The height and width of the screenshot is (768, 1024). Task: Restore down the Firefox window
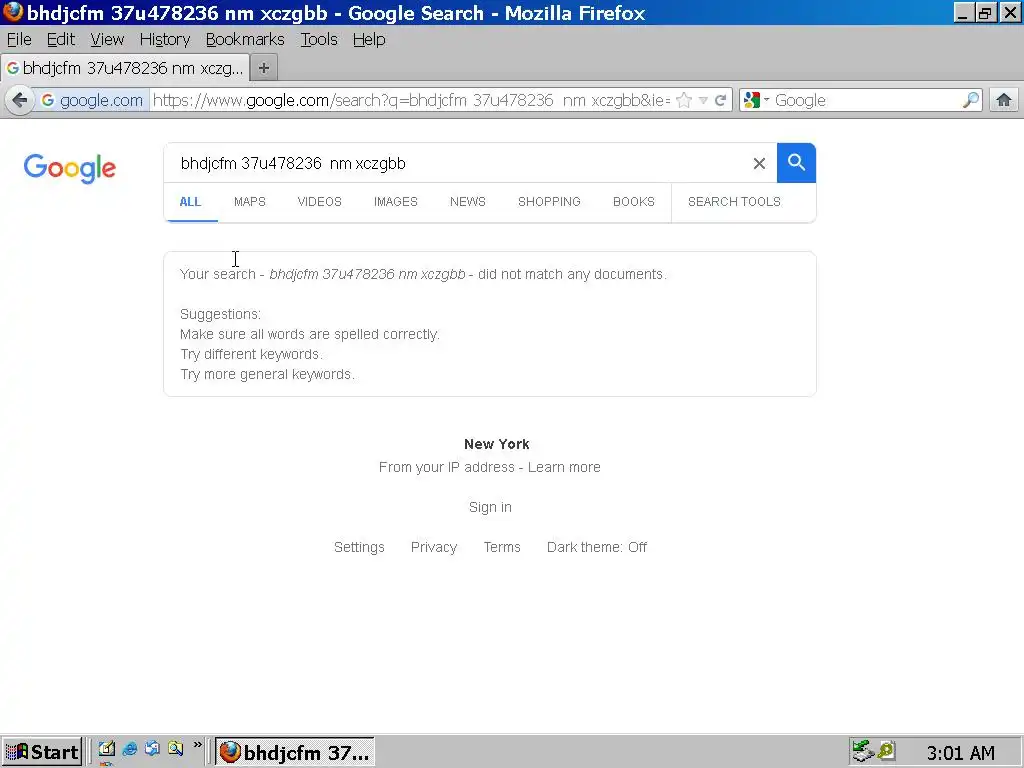[x=985, y=12]
